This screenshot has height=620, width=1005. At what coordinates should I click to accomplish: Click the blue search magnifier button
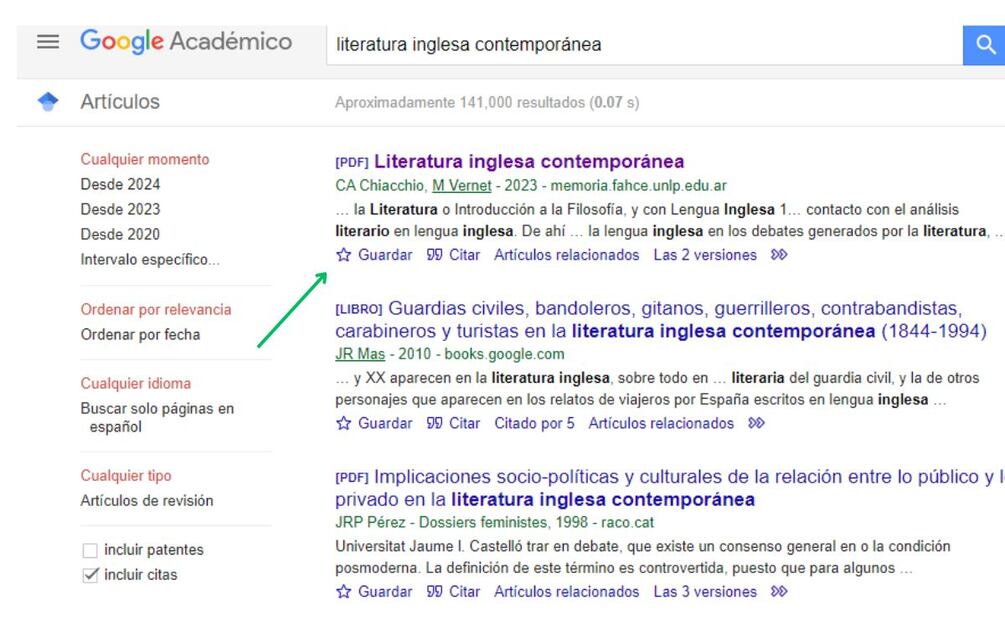click(985, 44)
